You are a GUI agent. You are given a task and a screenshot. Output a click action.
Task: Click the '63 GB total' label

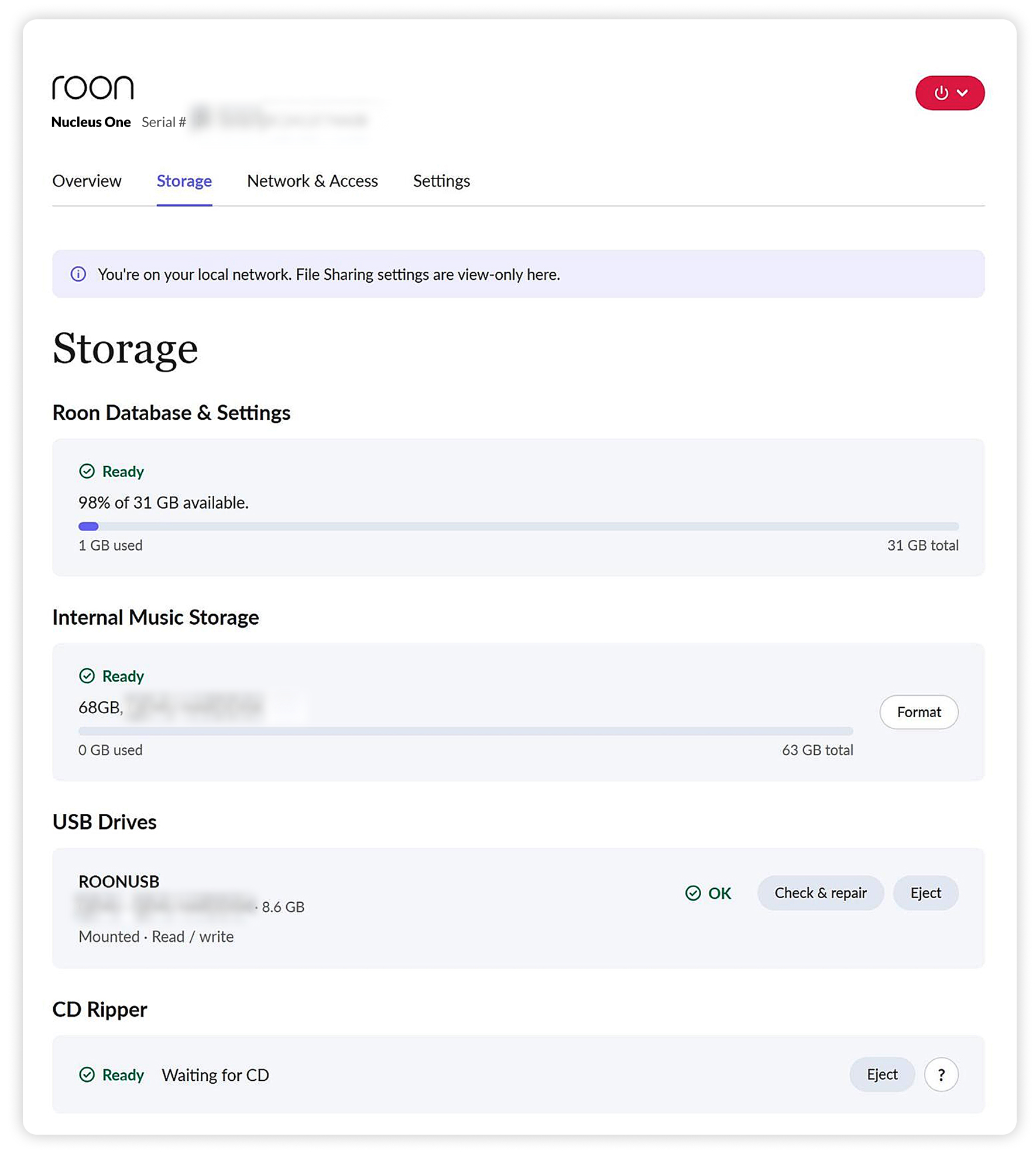pos(817,749)
